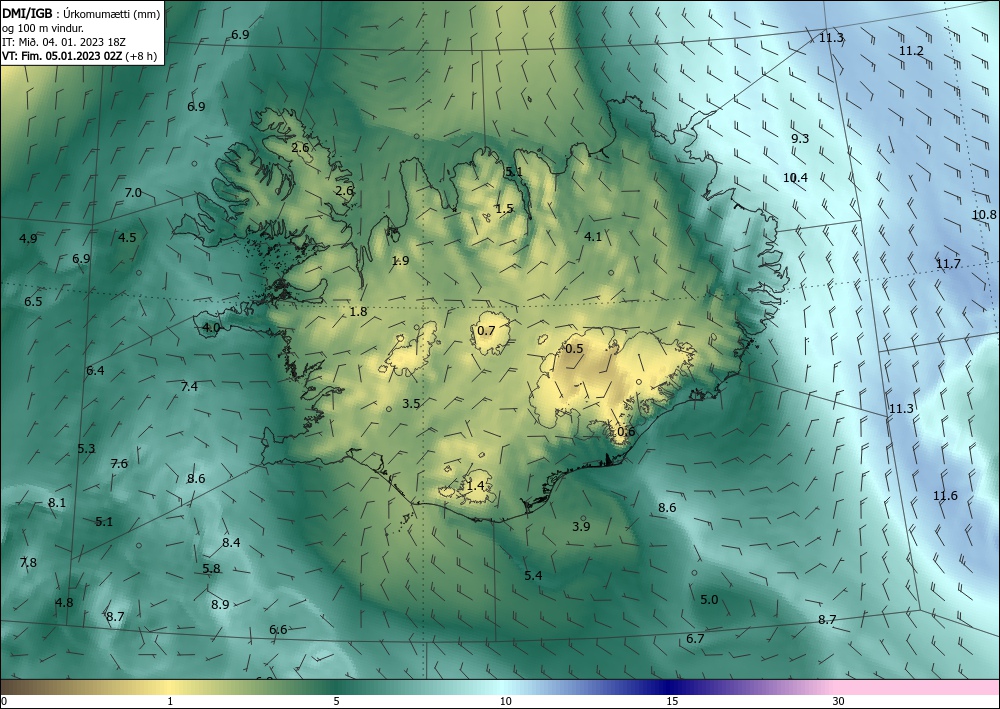Click the 5.0 map value

pyautogui.click(x=709, y=600)
